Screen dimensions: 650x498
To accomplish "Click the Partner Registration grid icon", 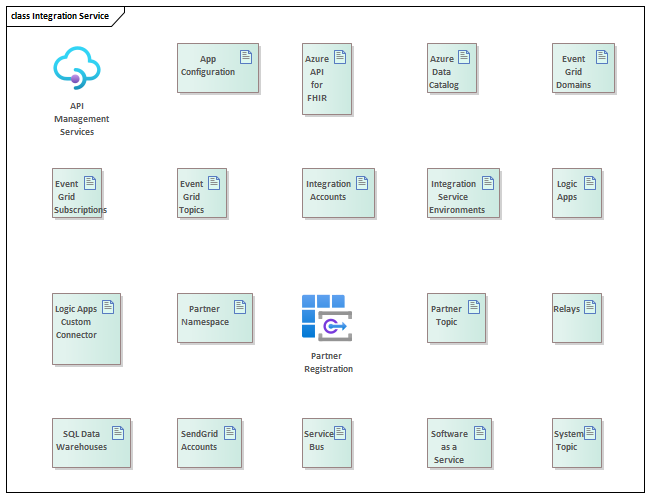I will 327,318.
